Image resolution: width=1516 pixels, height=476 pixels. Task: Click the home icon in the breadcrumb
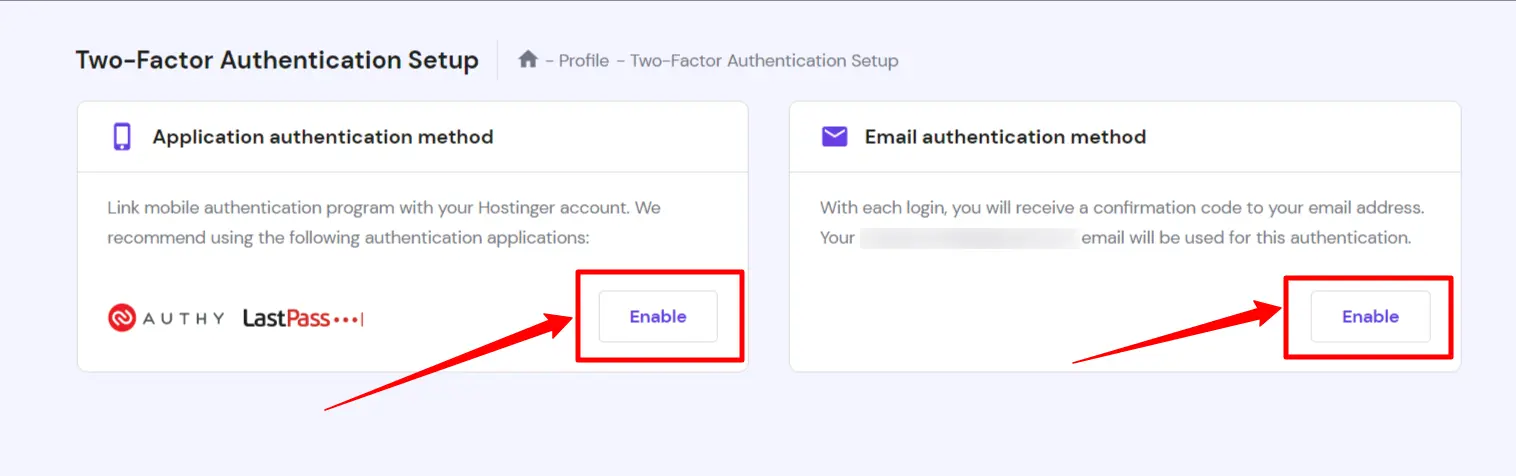(x=528, y=60)
